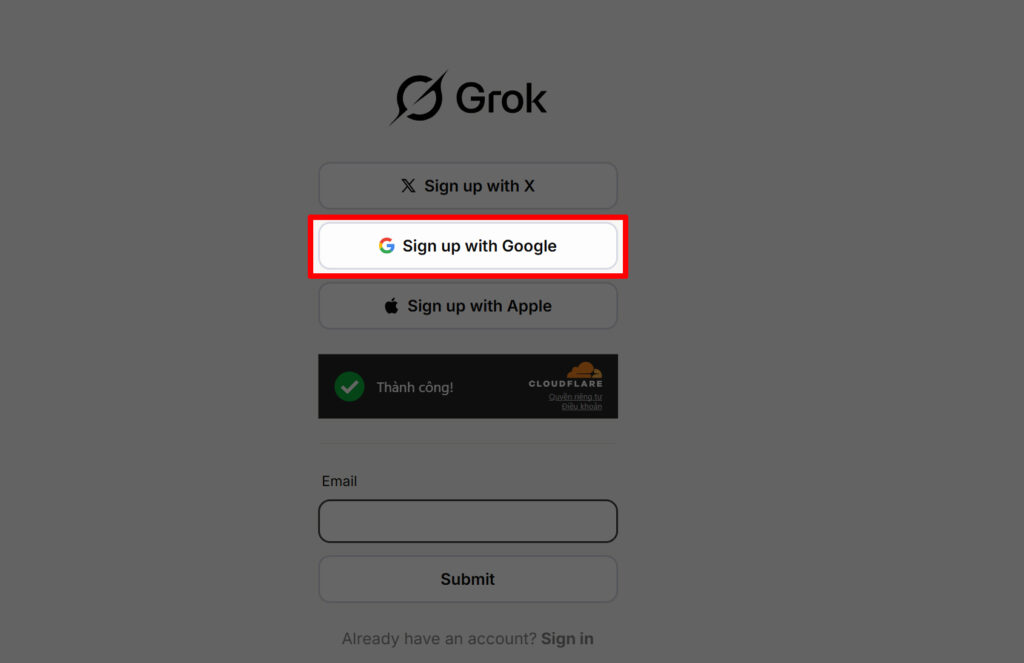Click the CLOUDFLARE wordmark
Viewport: 1024px width, 663px height.
click(566, 383)
